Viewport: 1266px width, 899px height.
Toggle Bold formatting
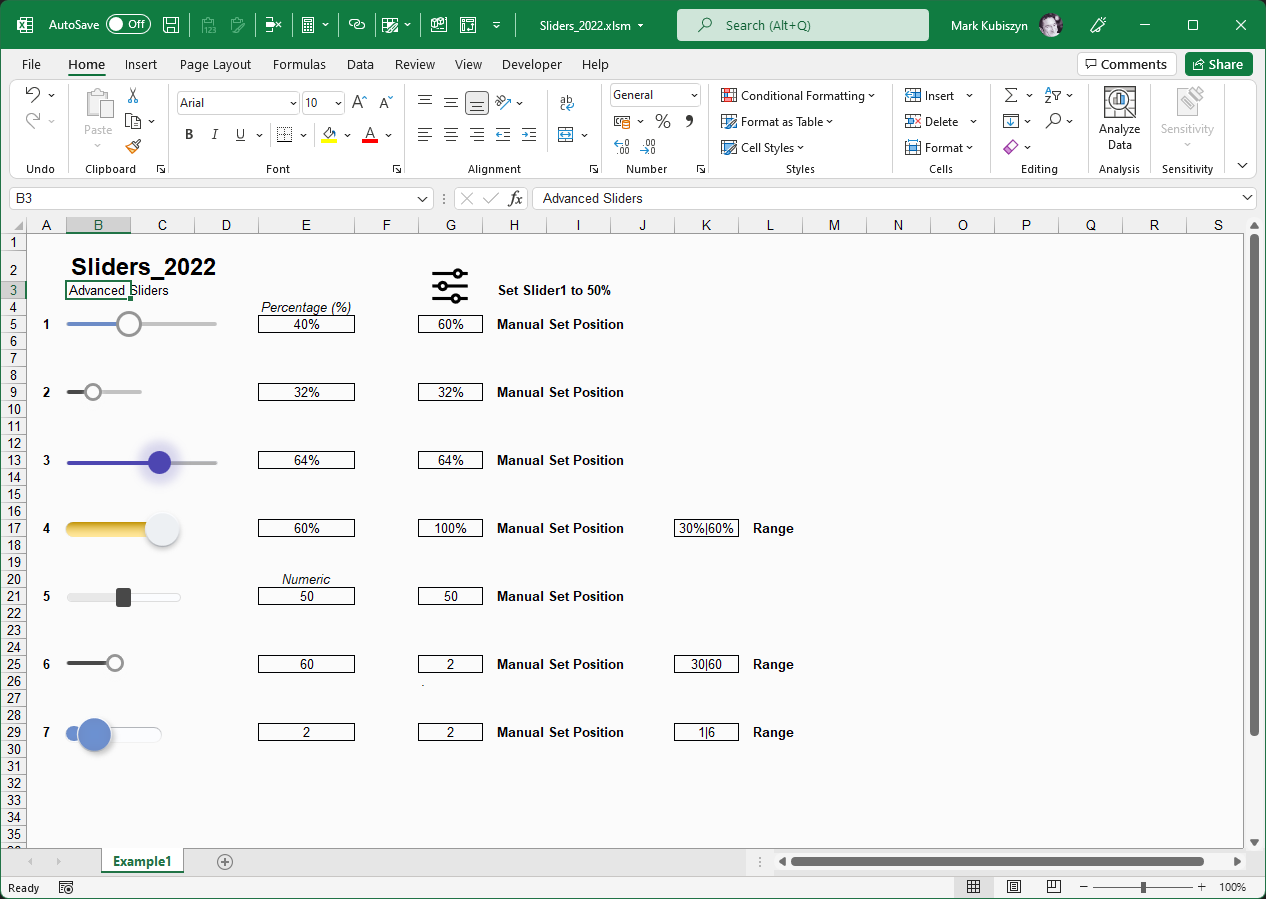point(189,135)
